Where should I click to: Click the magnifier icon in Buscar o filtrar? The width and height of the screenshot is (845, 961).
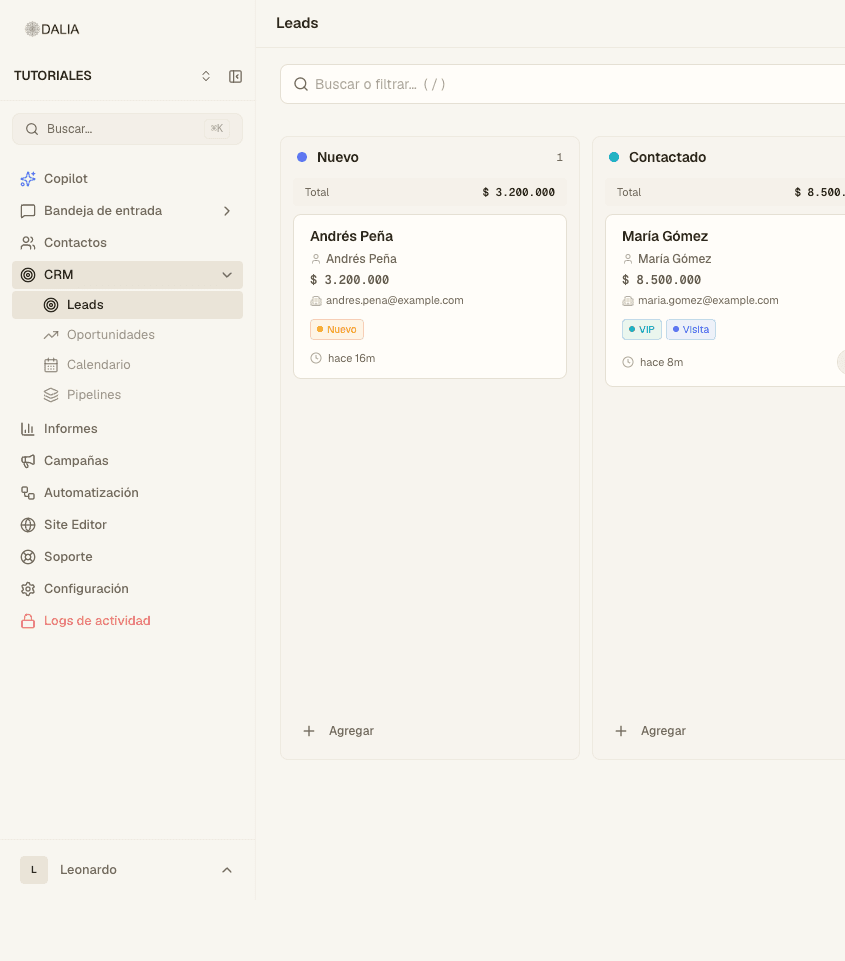(x=301, y=84)
